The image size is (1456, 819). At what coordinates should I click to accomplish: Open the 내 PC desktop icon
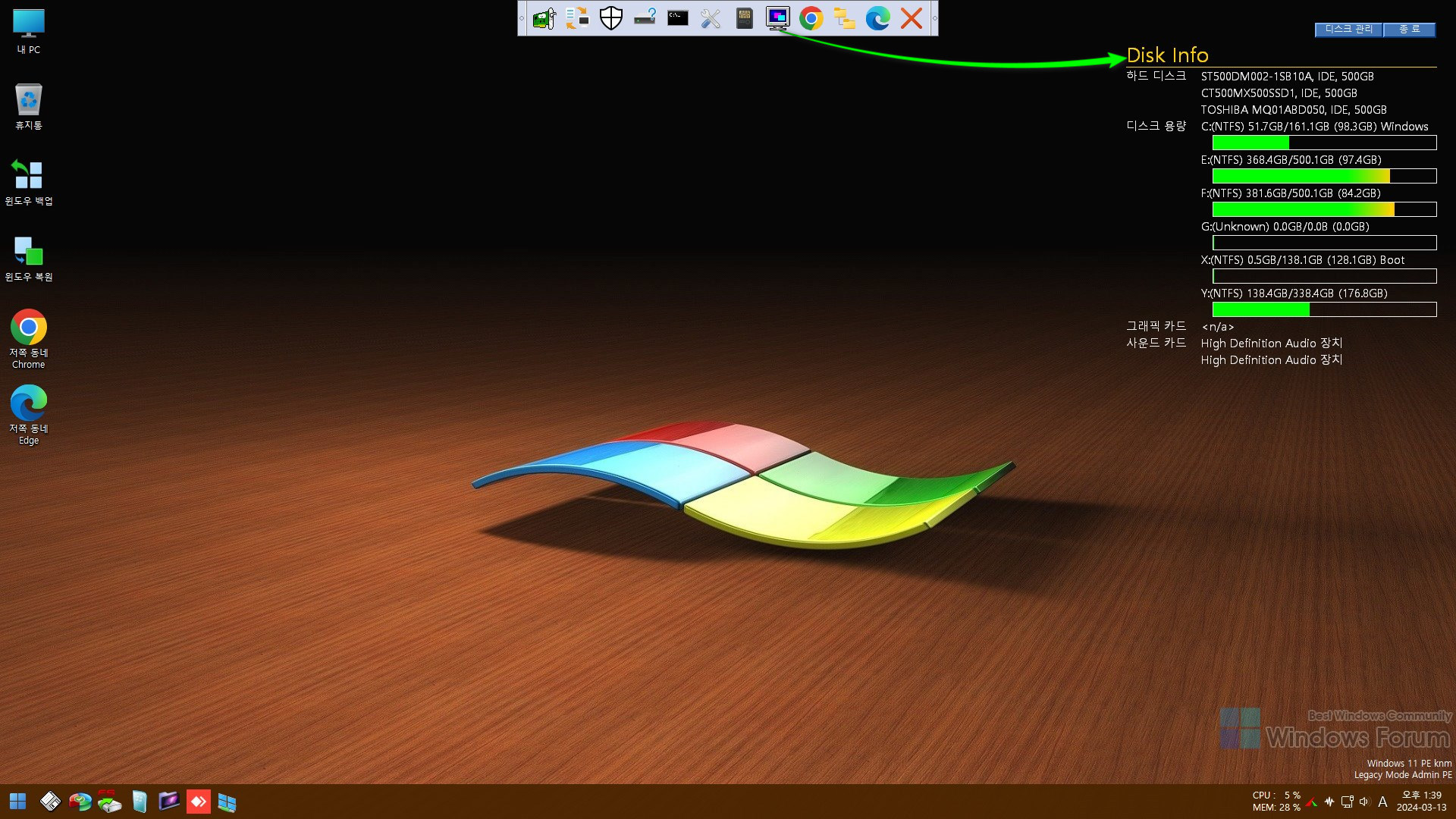[x=29, y=32]
